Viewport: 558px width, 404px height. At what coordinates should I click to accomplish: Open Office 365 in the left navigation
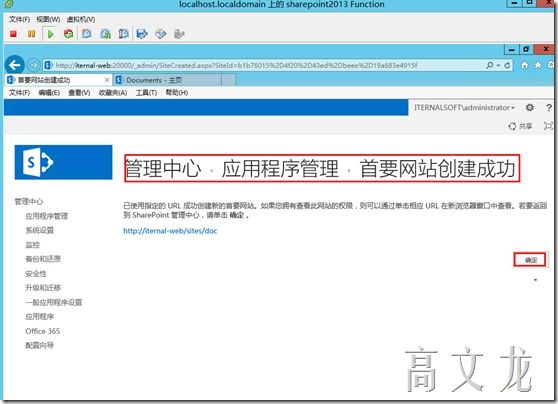click(43, 331)
